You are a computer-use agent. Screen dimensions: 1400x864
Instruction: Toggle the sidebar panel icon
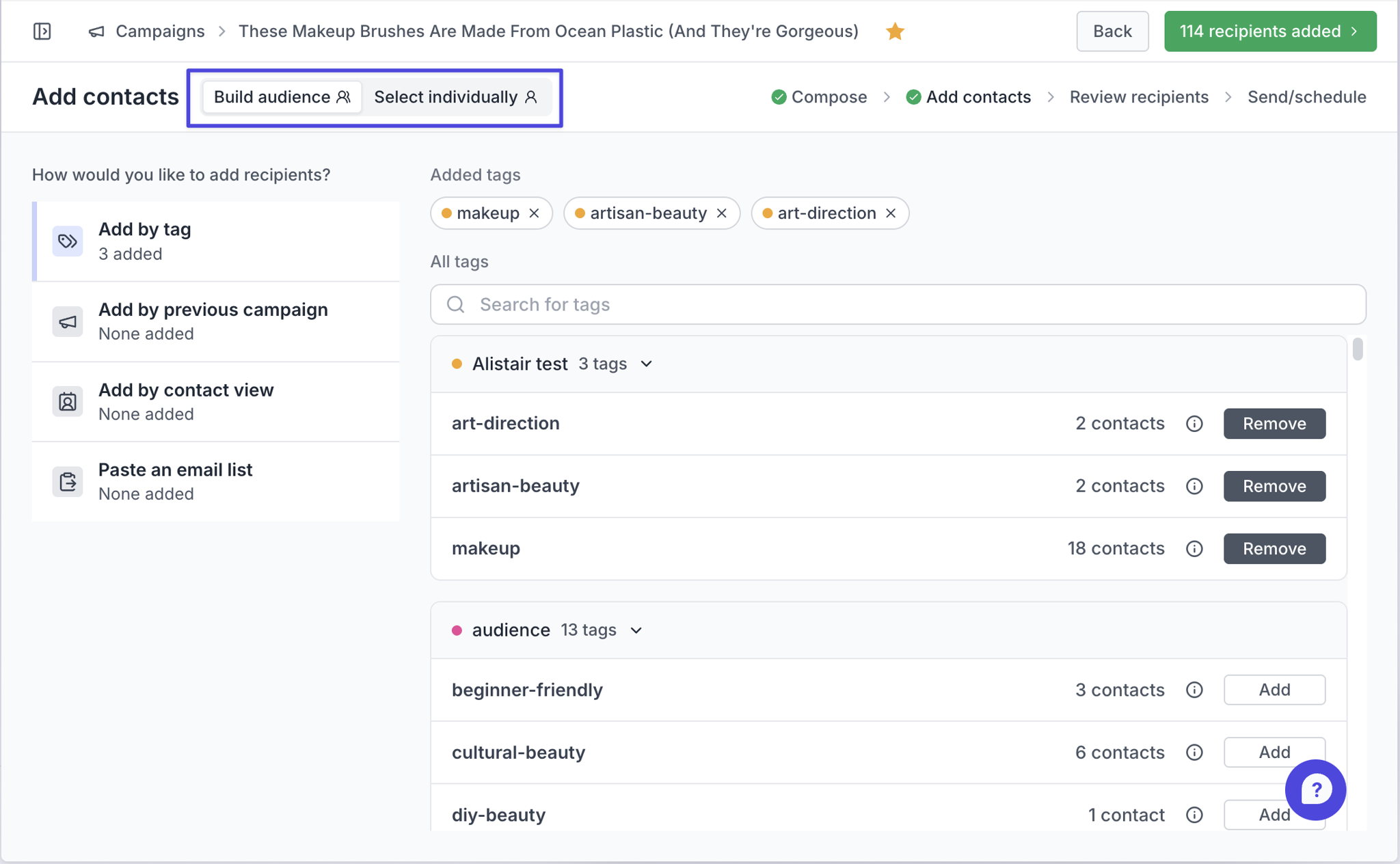pos(42,31)
